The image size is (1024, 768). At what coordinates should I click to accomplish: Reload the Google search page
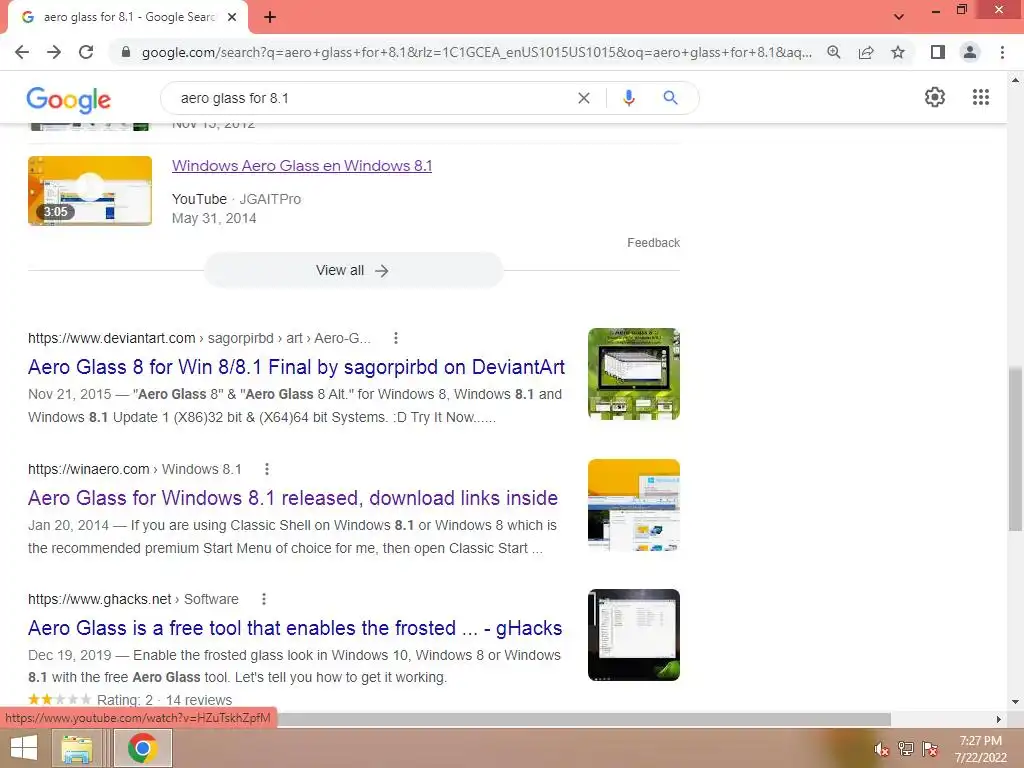(86, 52)
